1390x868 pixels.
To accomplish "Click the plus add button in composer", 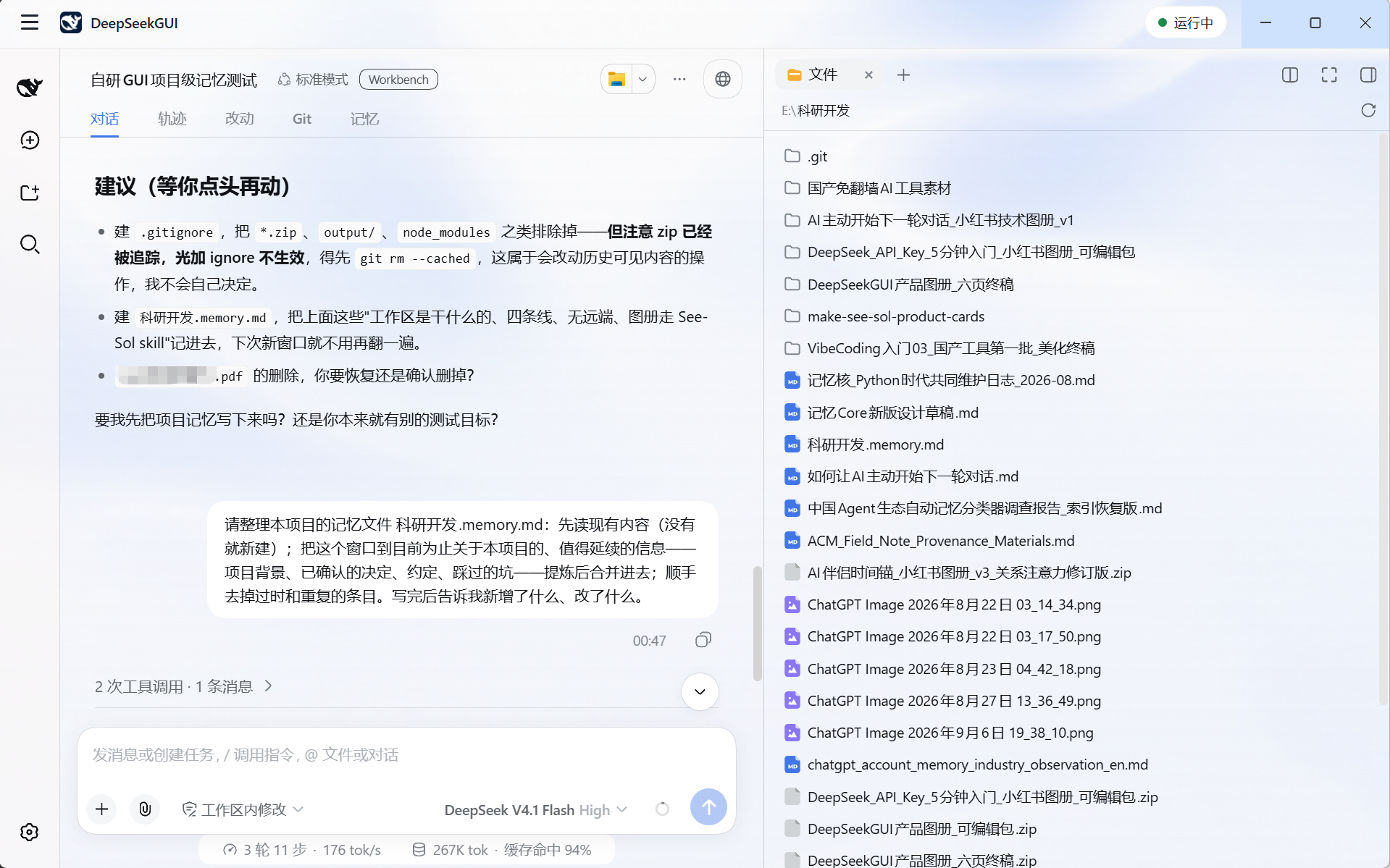I will pyautogui.click(x=102, y=809).
